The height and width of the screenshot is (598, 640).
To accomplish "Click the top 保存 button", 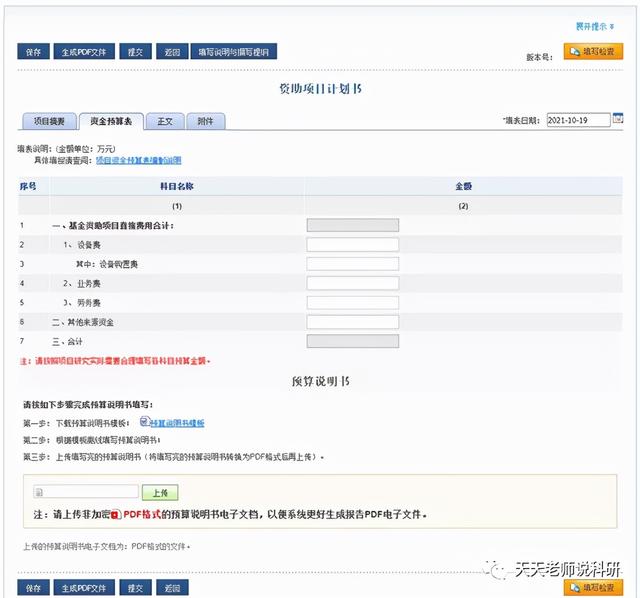I will tap(33, 52).
